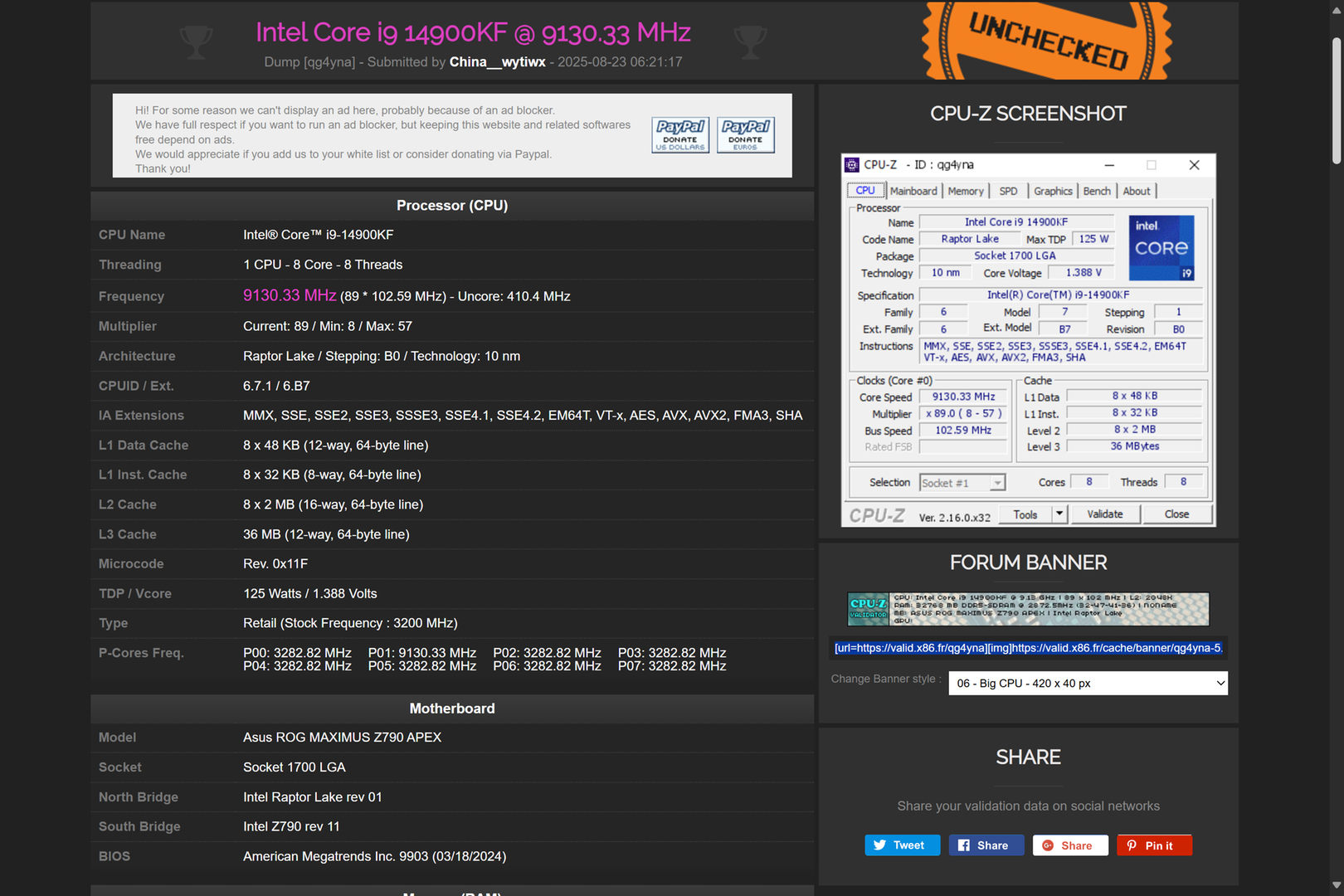This screenshot has width=1344, height=896.
Task: Open the Change Banner style dropdown
Action: [1088, 683]
